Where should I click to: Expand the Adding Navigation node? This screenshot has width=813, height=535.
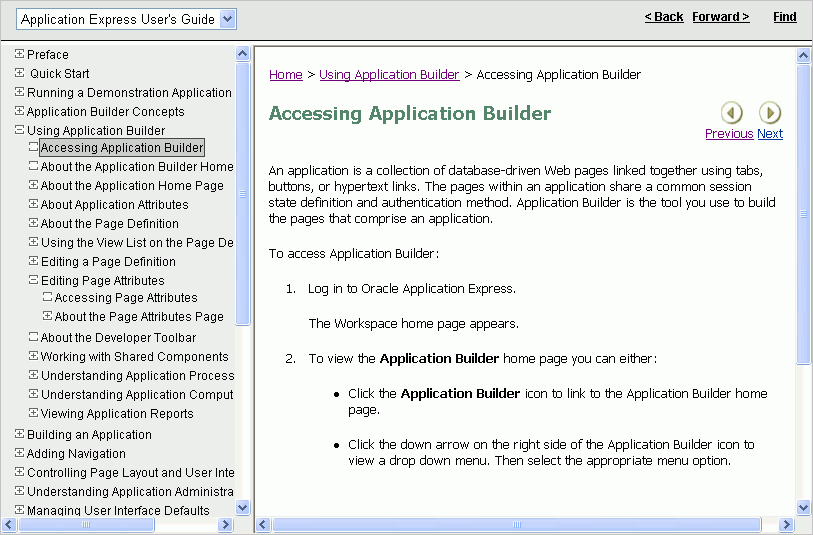pyautogui.click(x=19, y=454)
